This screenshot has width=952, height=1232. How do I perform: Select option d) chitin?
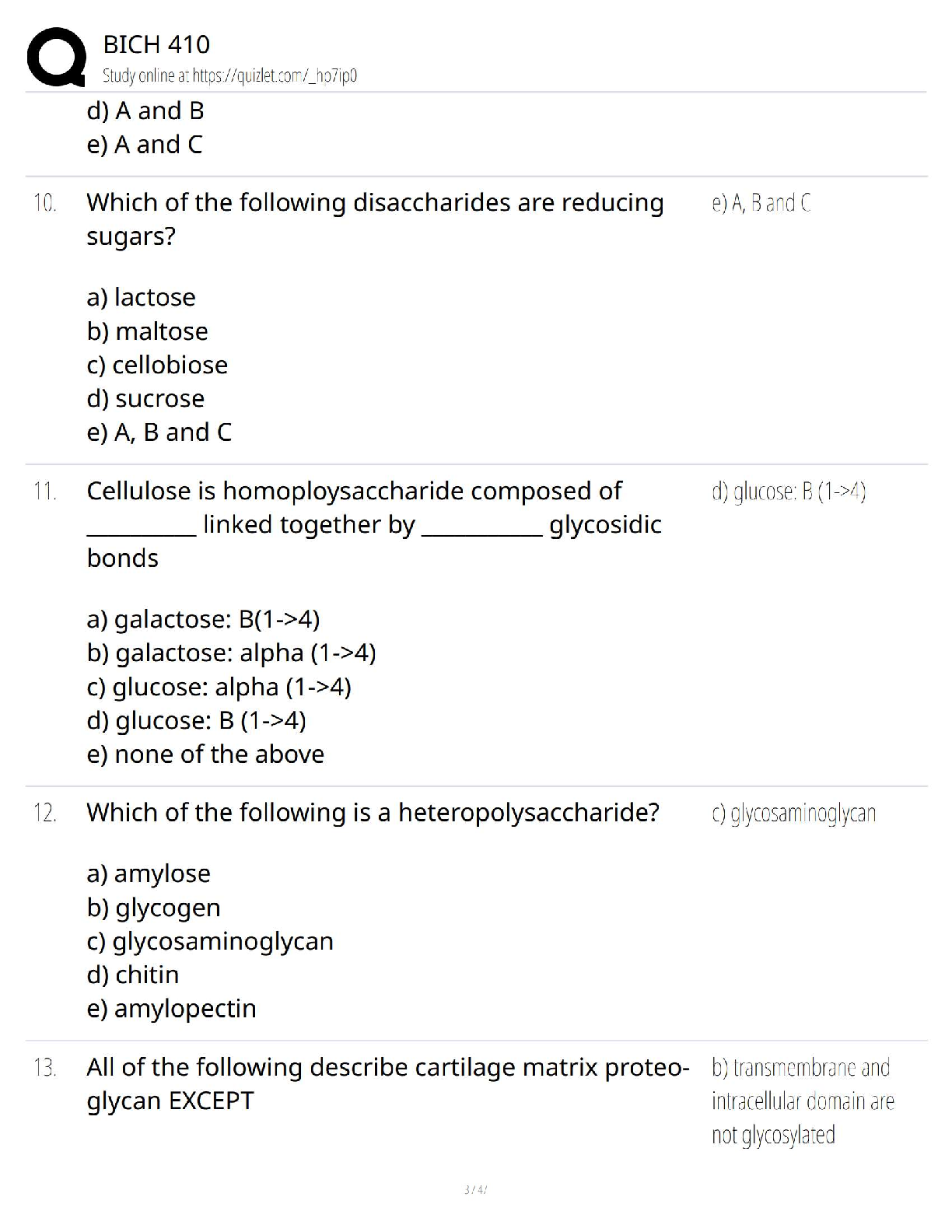click(133, 975)
